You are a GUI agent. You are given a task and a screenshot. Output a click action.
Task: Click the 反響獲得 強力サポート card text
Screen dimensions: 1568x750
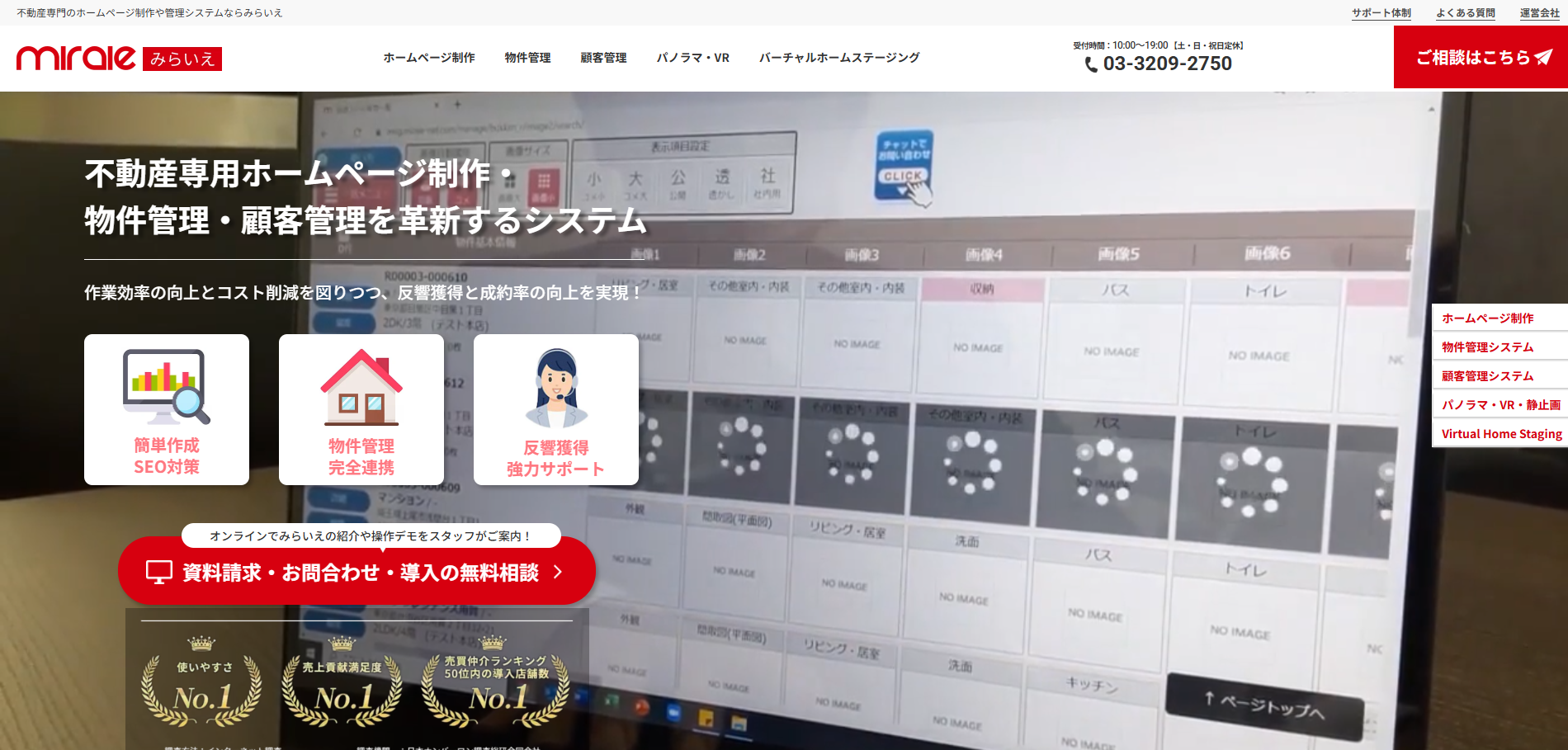tap(556, 459)
